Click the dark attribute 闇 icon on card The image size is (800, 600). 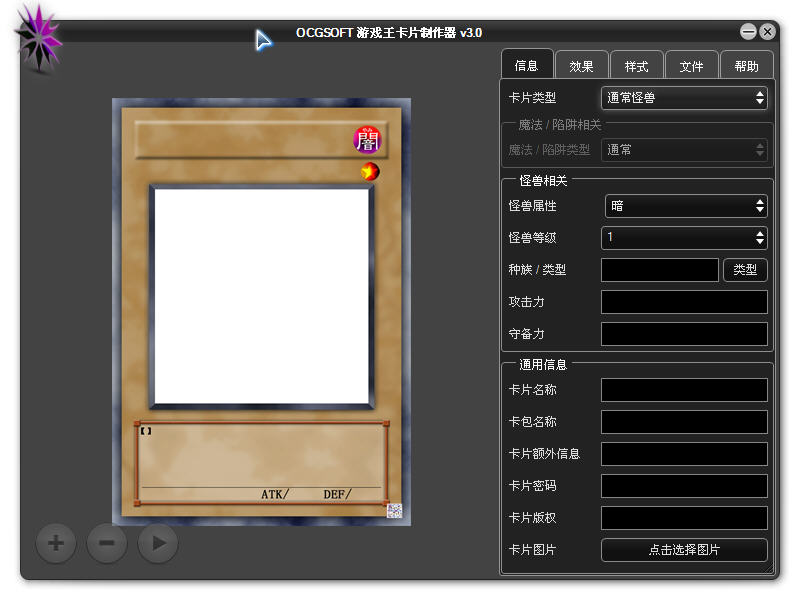[x=367, y=140]
